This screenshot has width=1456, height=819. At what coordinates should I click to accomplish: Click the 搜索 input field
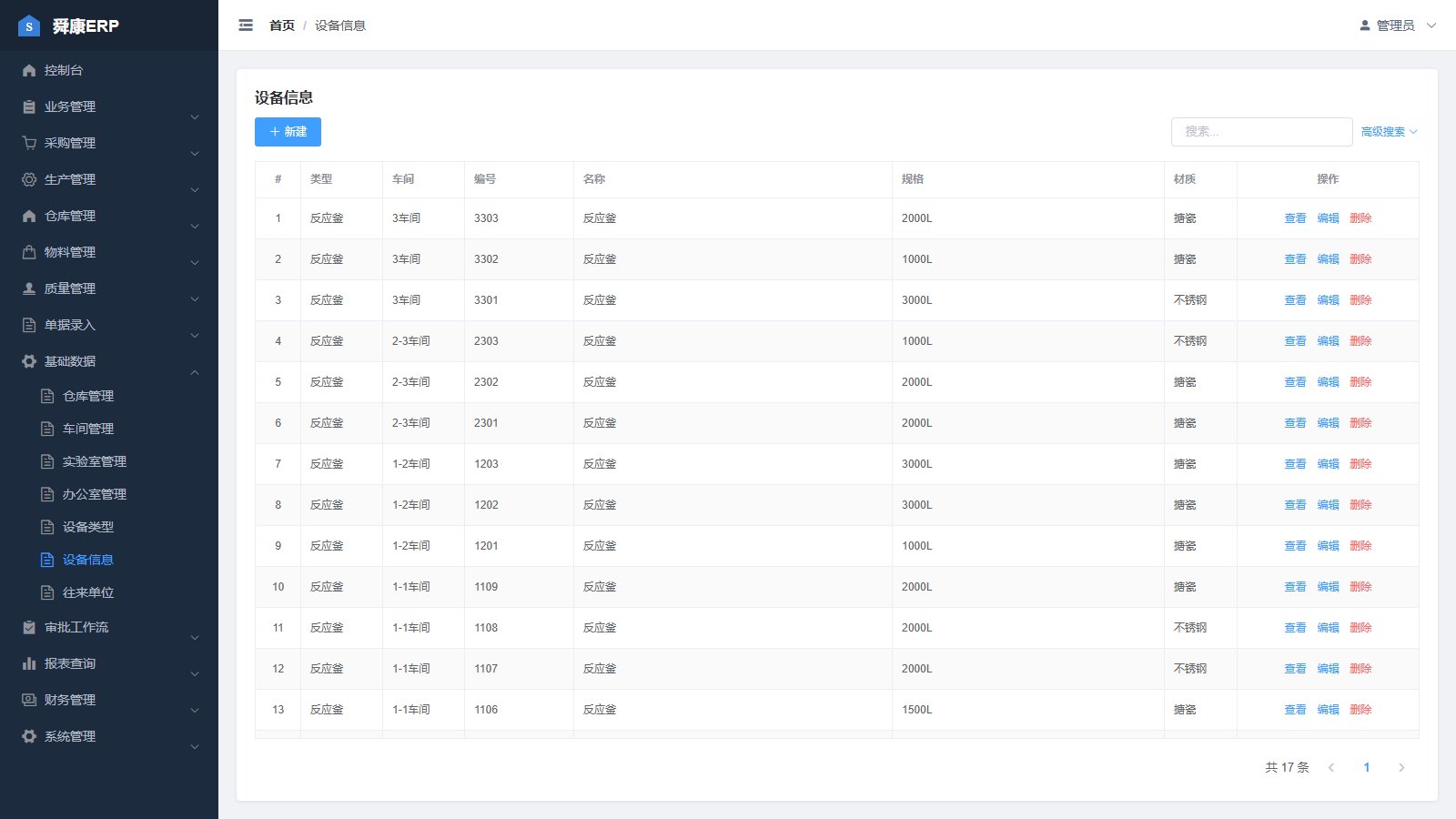[x=1261, y=132]
